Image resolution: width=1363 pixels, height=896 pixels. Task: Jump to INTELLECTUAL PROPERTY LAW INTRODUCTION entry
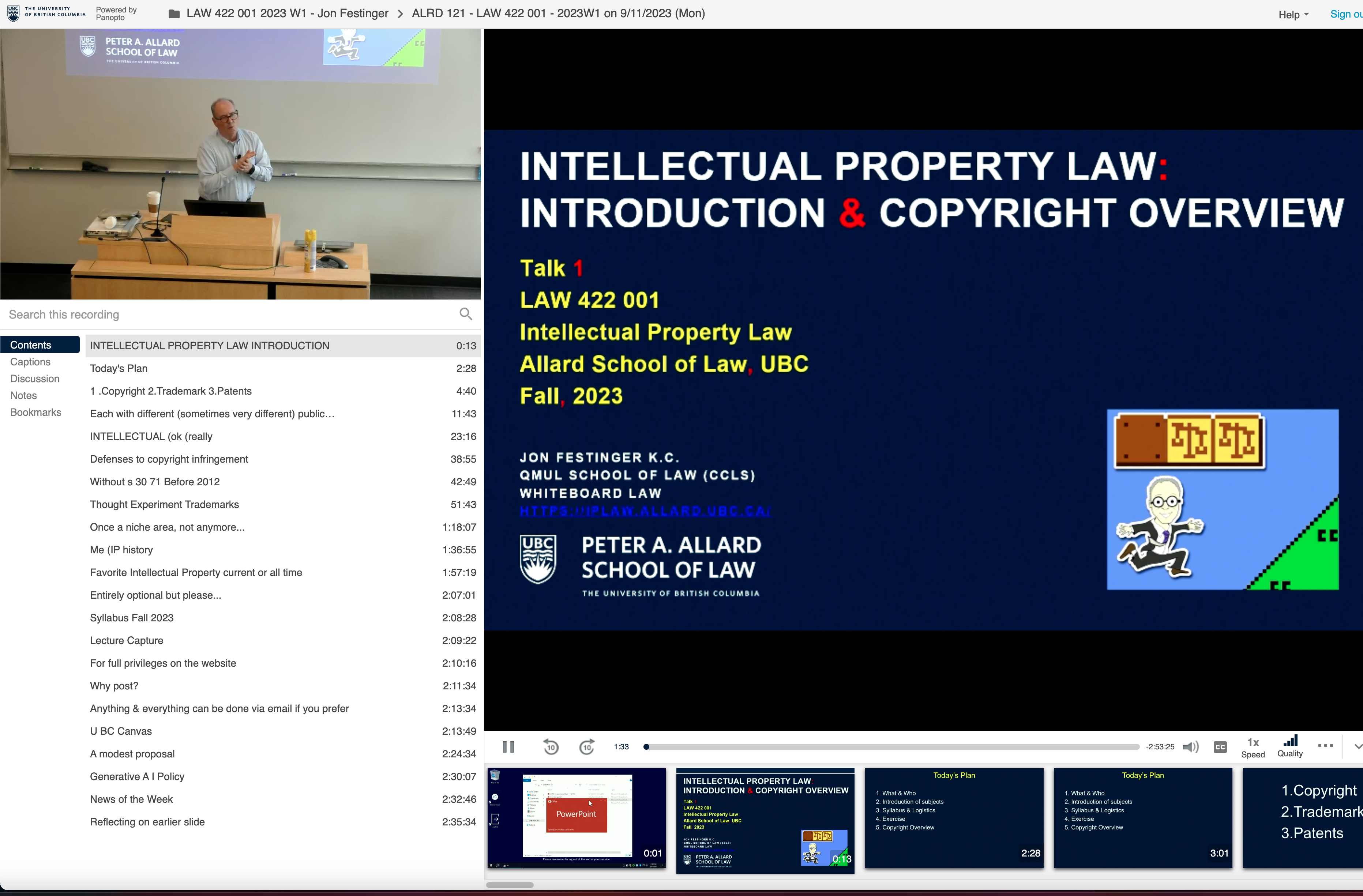(x=283, y=346)
